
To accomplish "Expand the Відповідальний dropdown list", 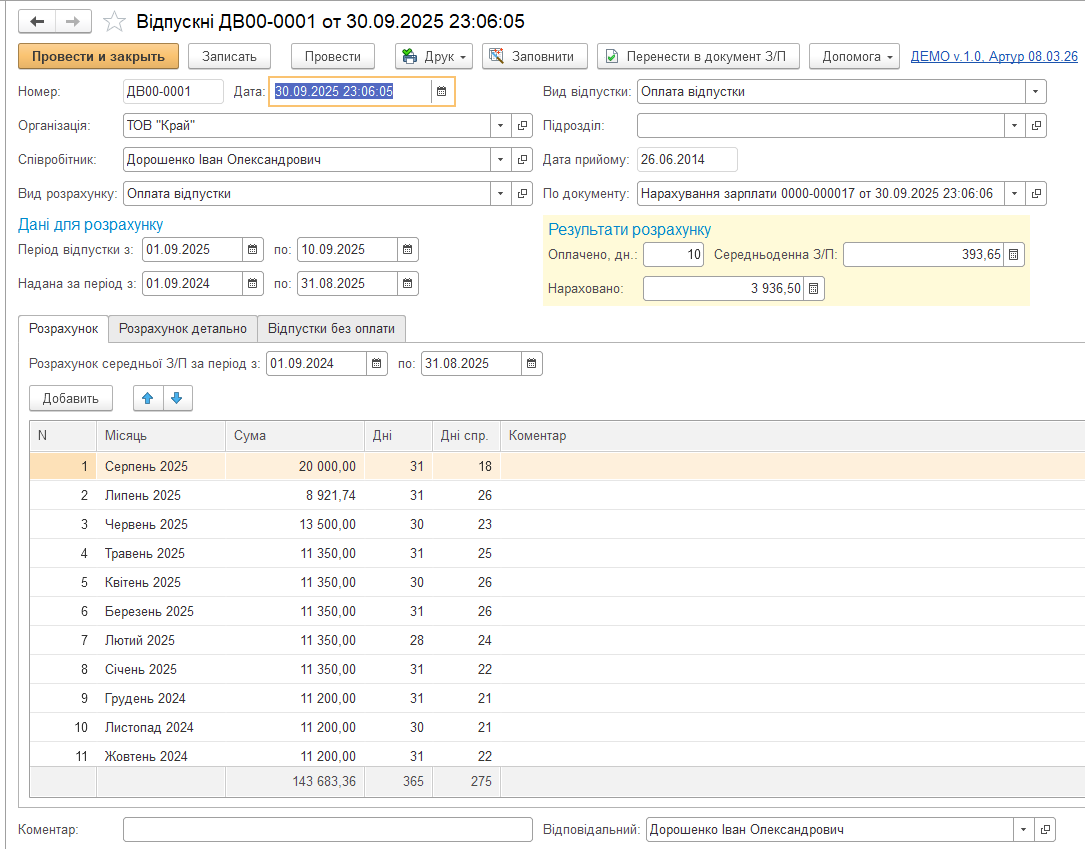I will pyautogui.click(x=1021, y=830).
